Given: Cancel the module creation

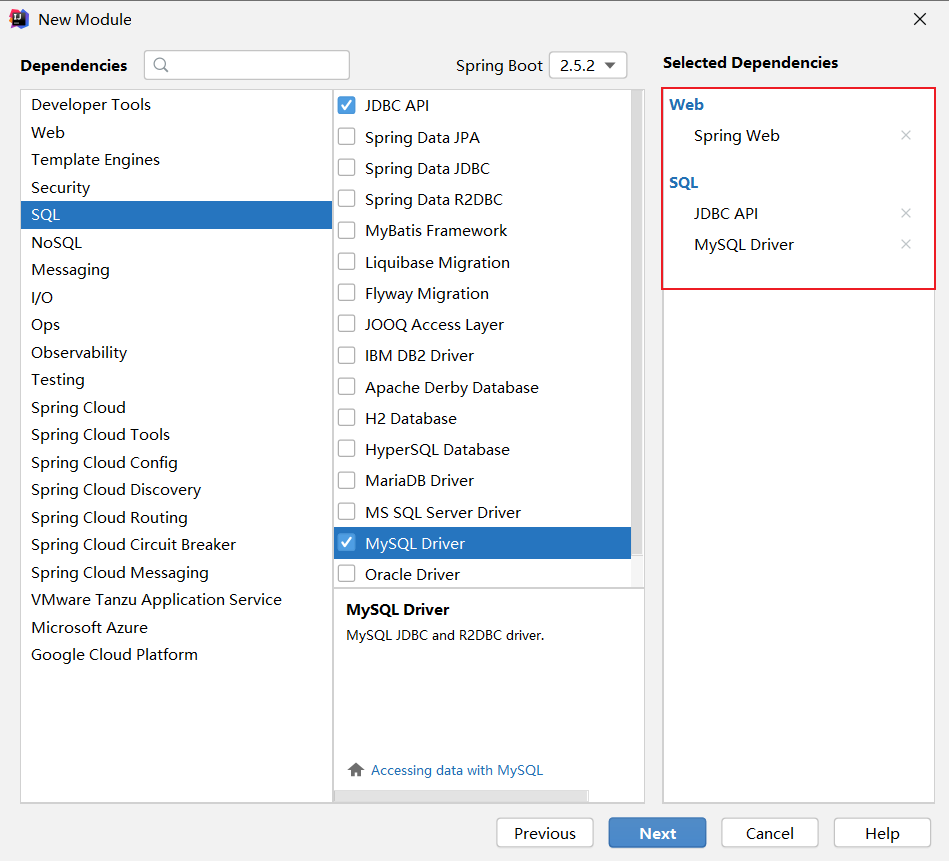Looking at the screenshot, I should pos(770,833).
